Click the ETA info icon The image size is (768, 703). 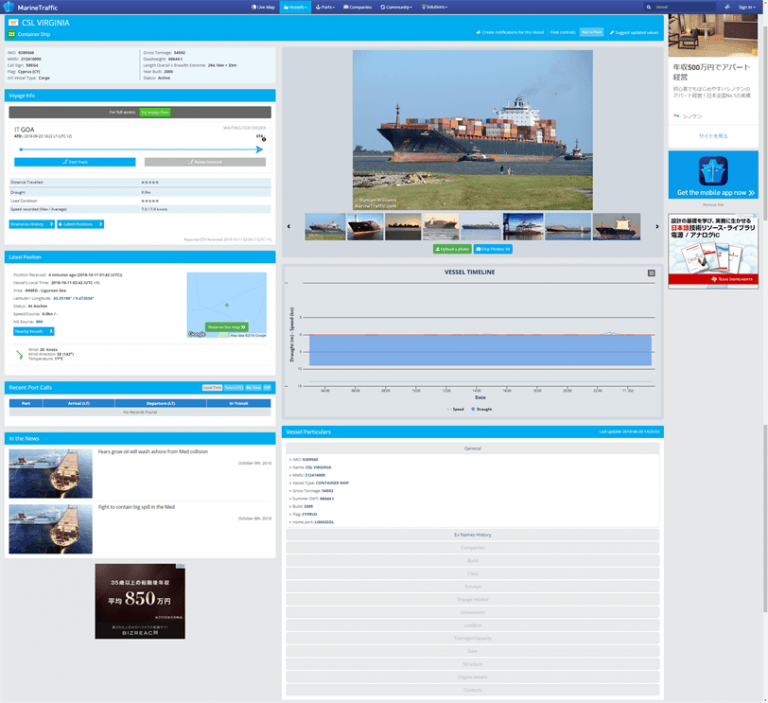click(264, 140)
